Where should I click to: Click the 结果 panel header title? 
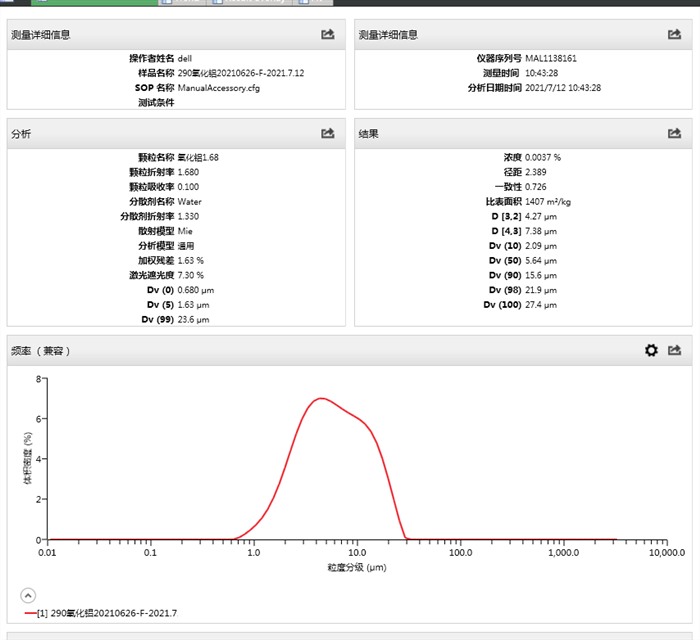click(368, 133)
